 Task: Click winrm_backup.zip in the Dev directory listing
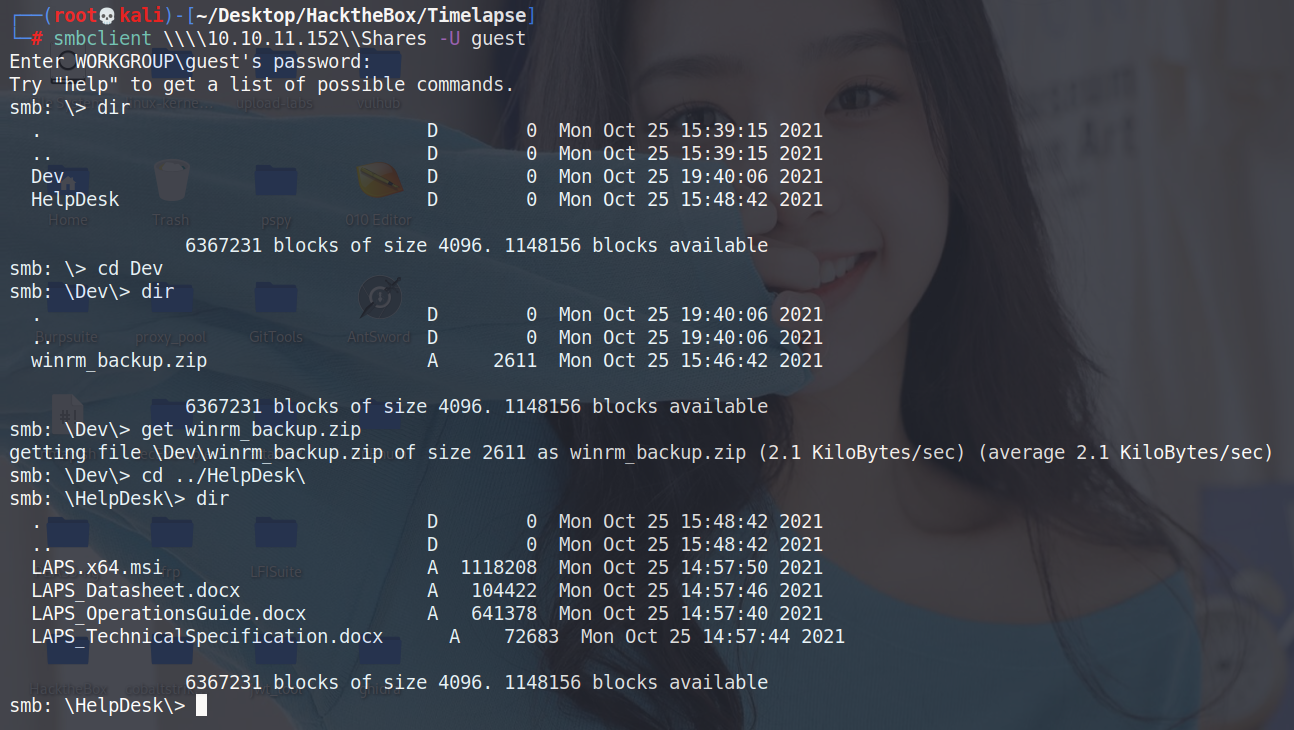point(119,361)
